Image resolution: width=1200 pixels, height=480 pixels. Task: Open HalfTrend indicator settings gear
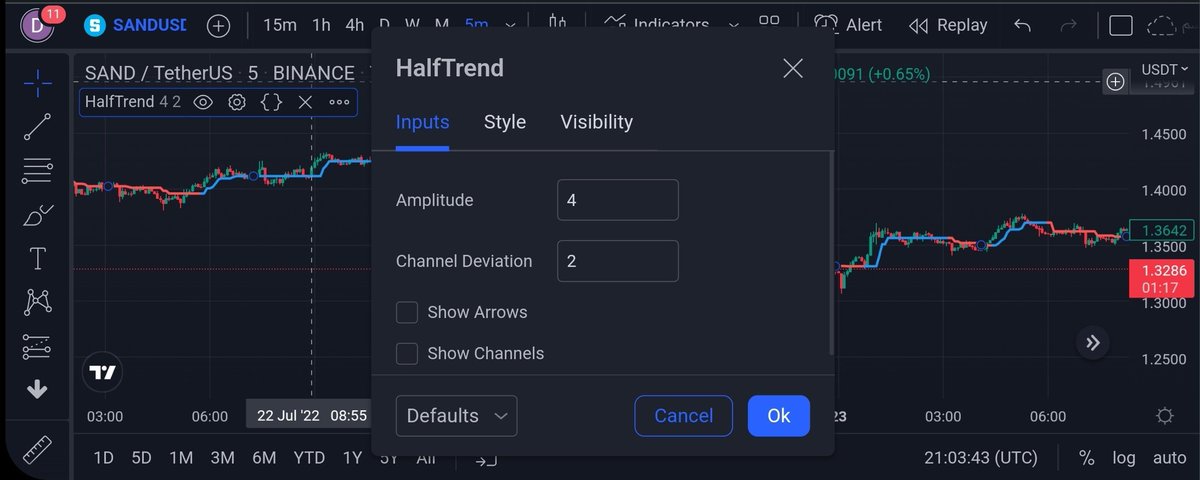[x=237, y=102]
